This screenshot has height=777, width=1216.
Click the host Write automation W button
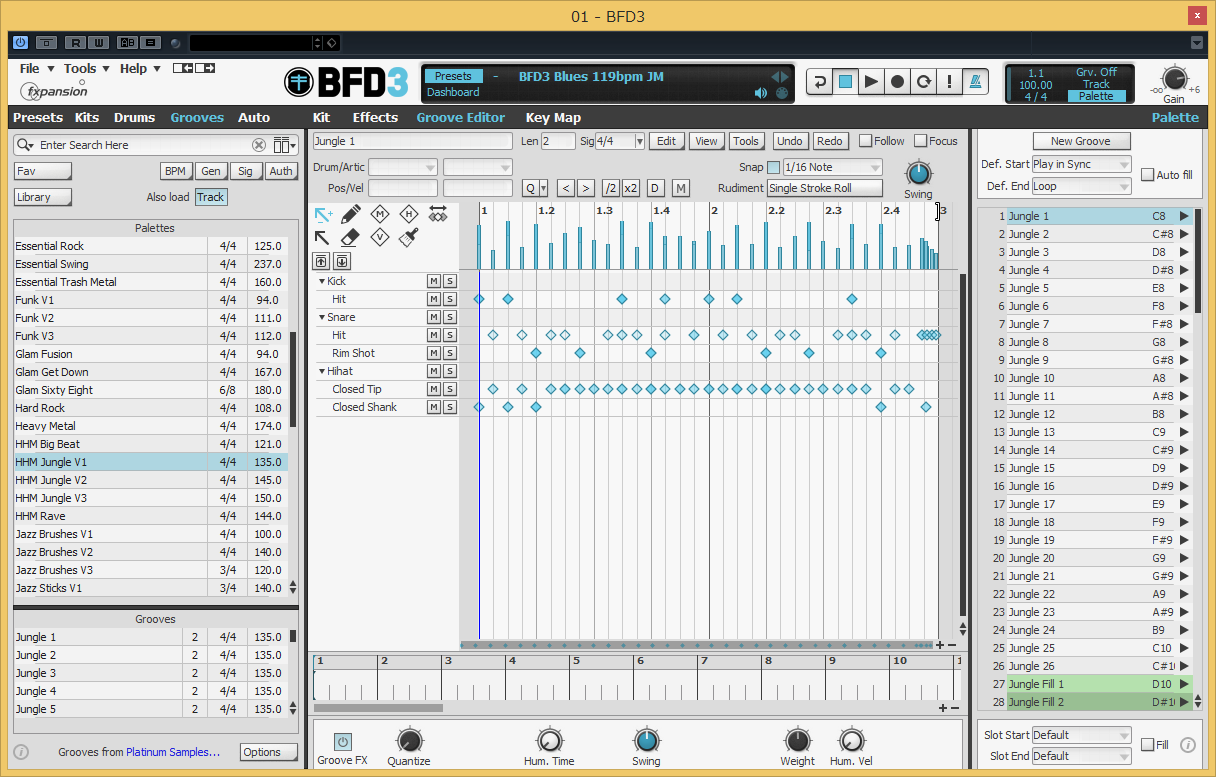click(x=98, y=42)
